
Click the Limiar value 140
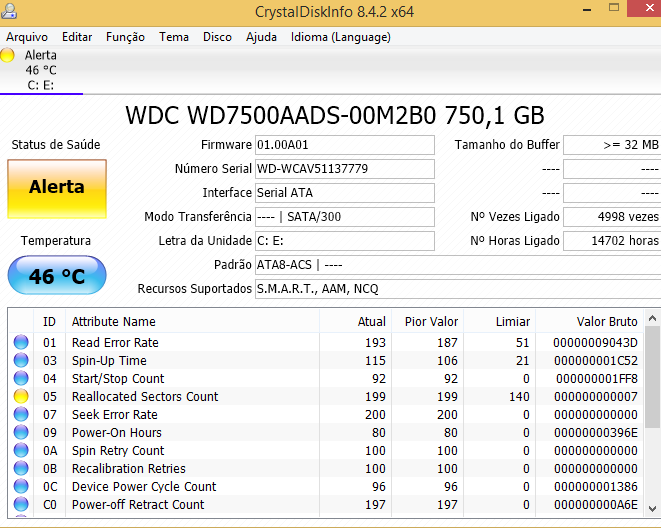(x=519, y=397)
